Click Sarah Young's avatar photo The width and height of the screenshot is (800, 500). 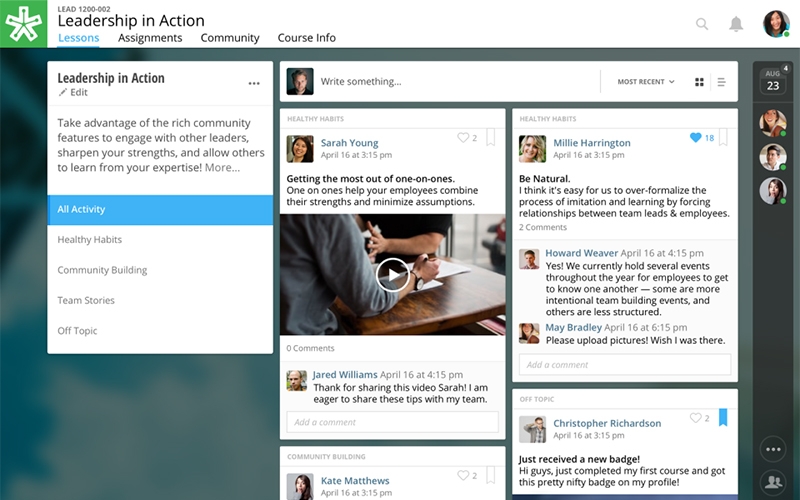tap(300, 149)
